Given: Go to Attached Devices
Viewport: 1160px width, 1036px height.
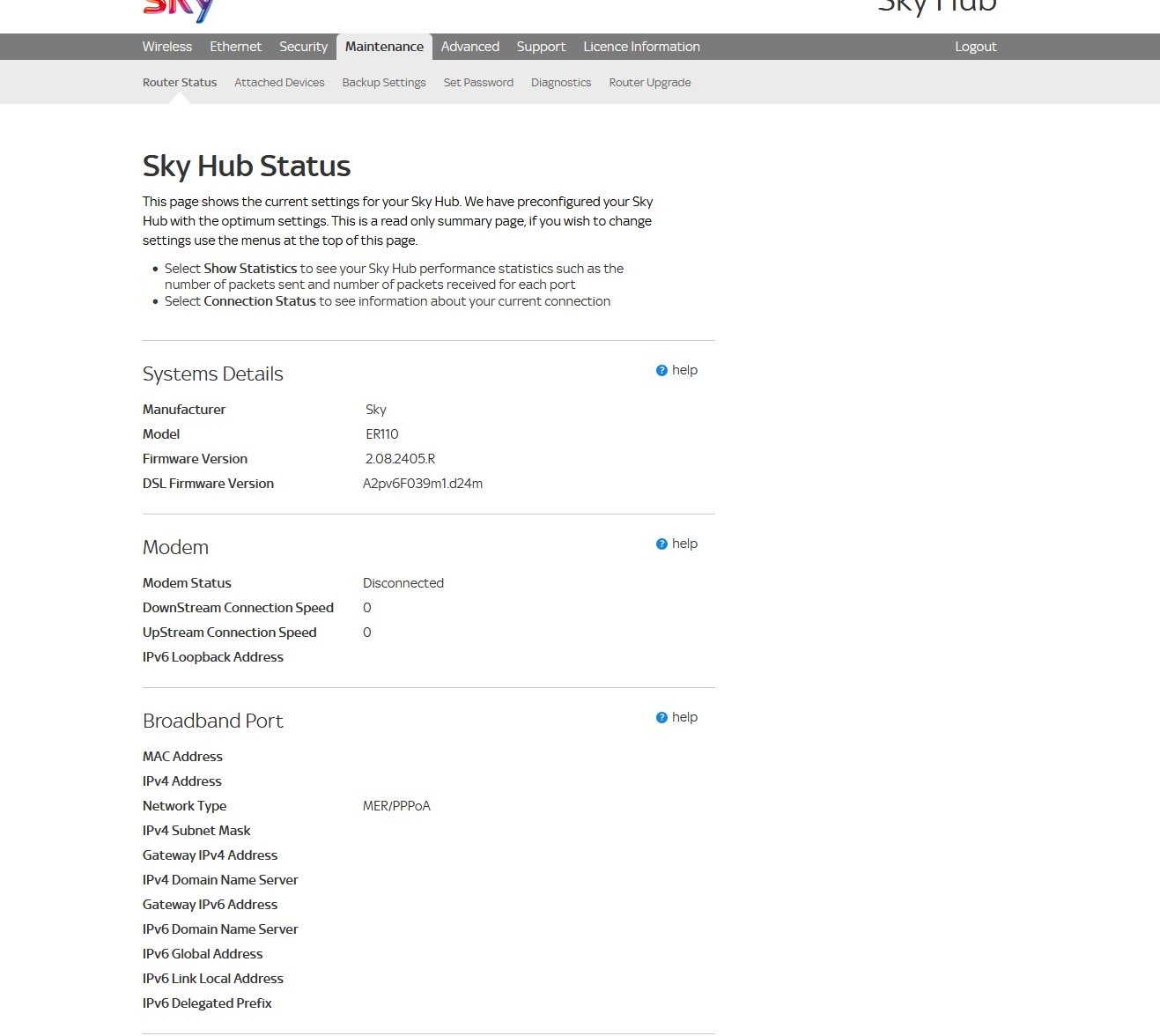Looking at the screenshot, I should point(279,83).
